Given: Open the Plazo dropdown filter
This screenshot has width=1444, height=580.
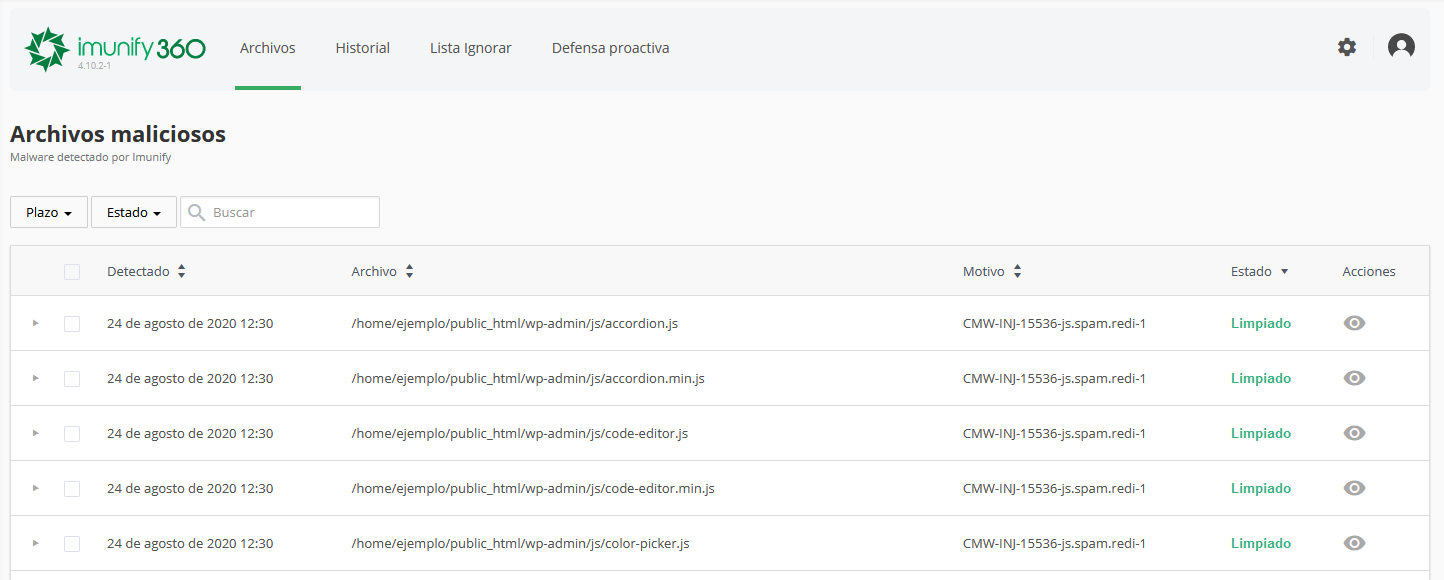Looking at the screenshot, I should [49, 212].
